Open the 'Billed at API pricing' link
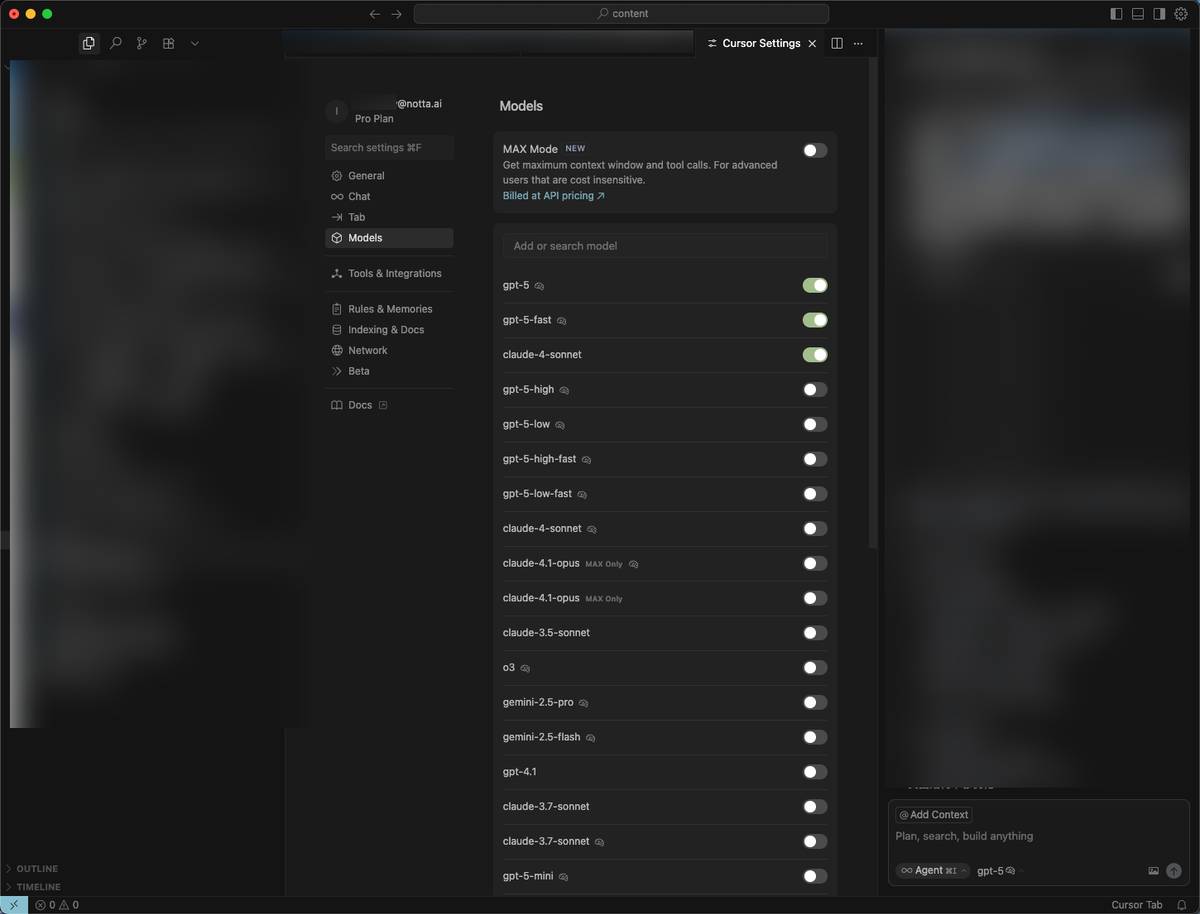 click(x=554, y=196)
